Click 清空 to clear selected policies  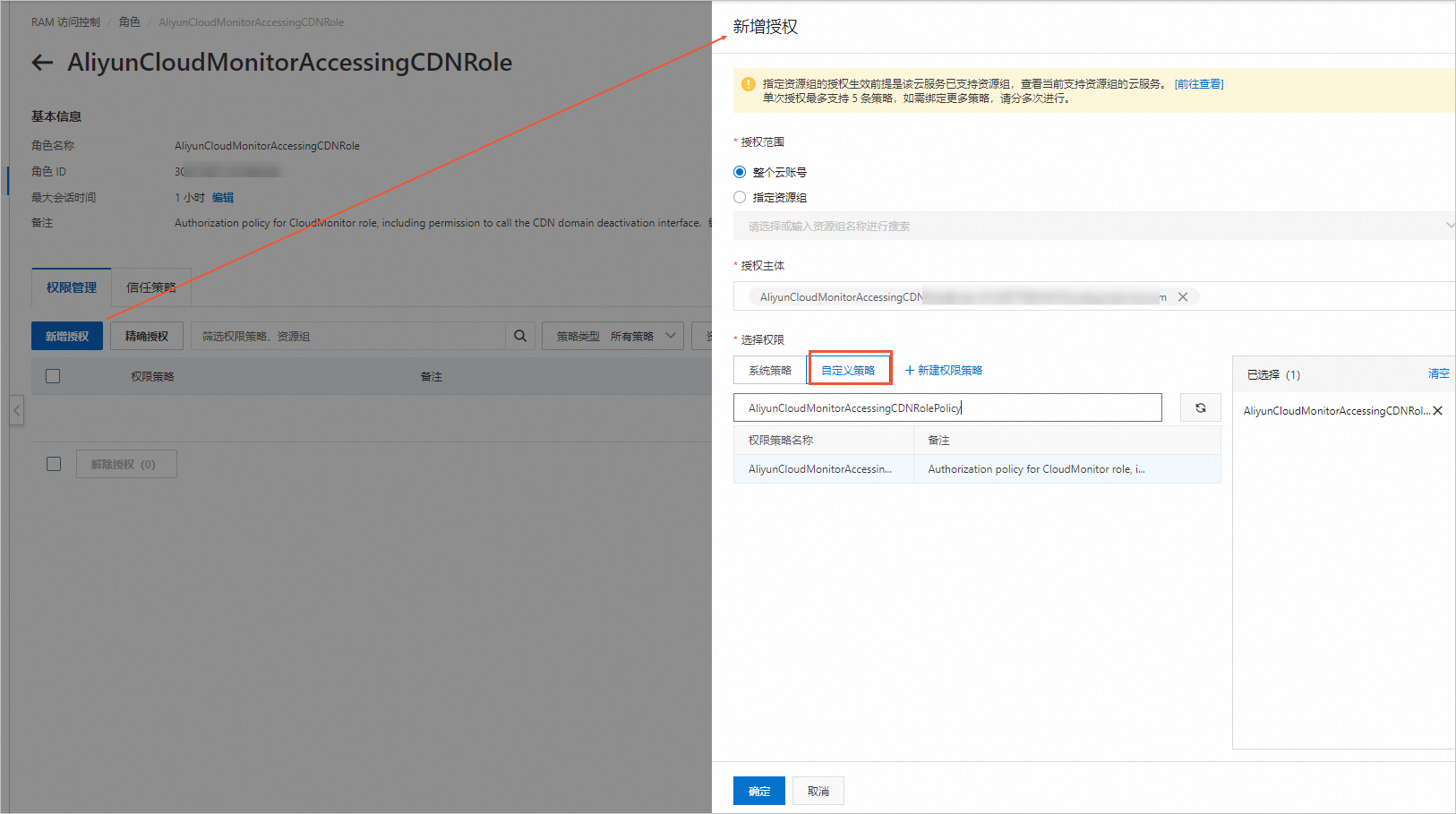[1438, 374]
